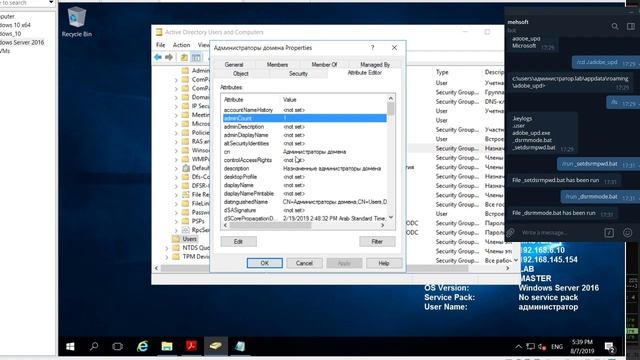The width and height of the screenshot is (640, 360).
Task: Select the Users container in the tree
Action: 189,239
